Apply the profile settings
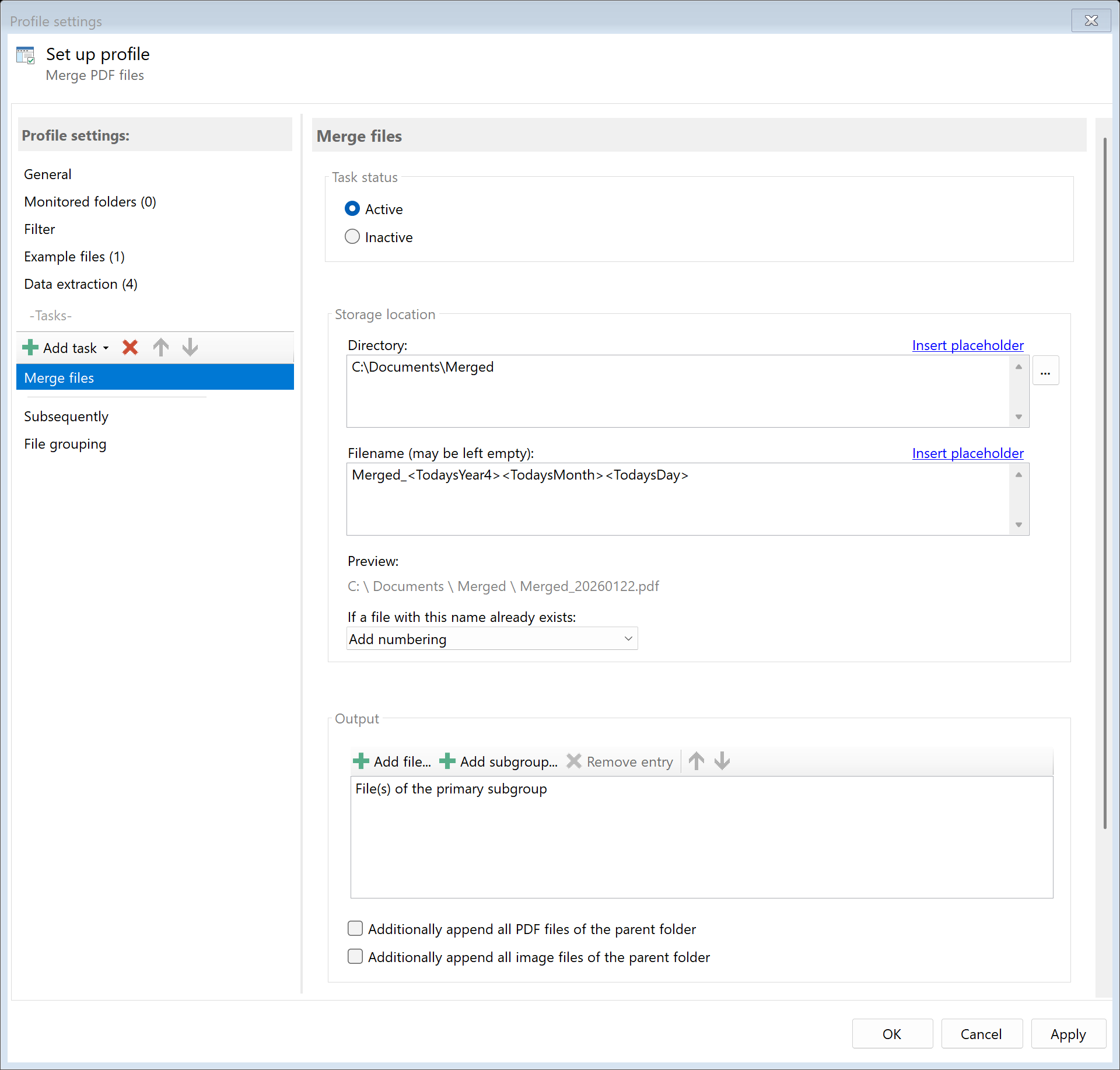The height and width of the screenshot is (1070, 1120). point(1067,1033)
